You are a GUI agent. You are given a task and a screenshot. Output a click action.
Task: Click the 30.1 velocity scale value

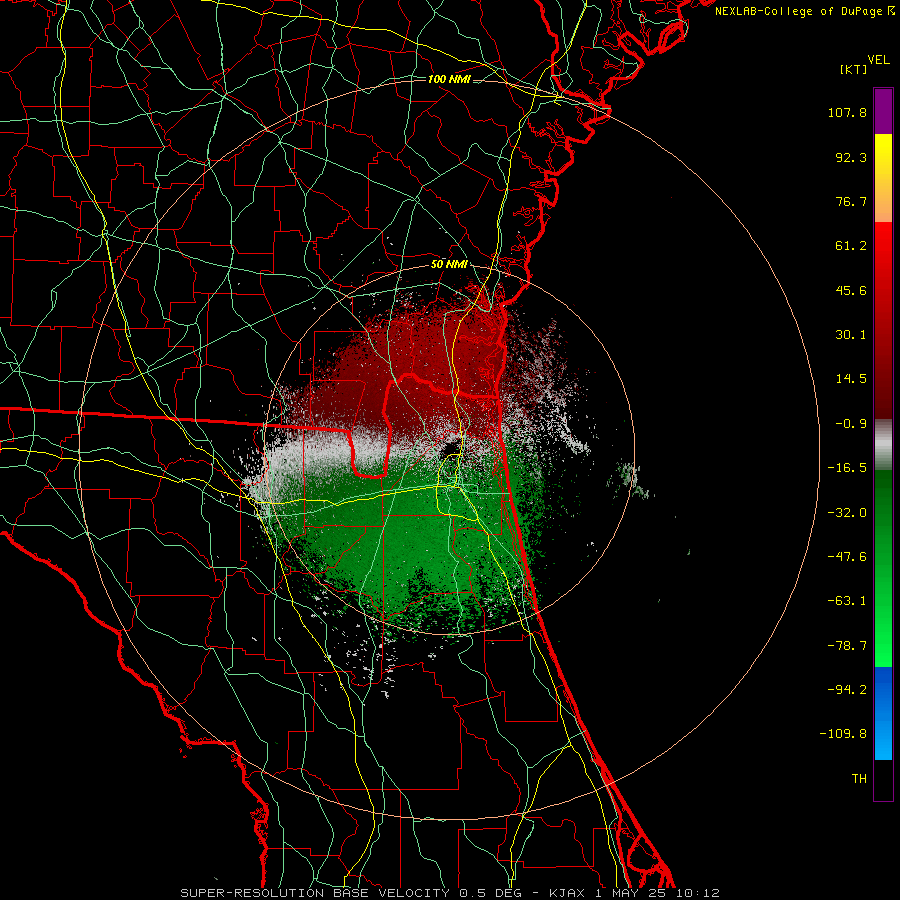click(851, 335)
